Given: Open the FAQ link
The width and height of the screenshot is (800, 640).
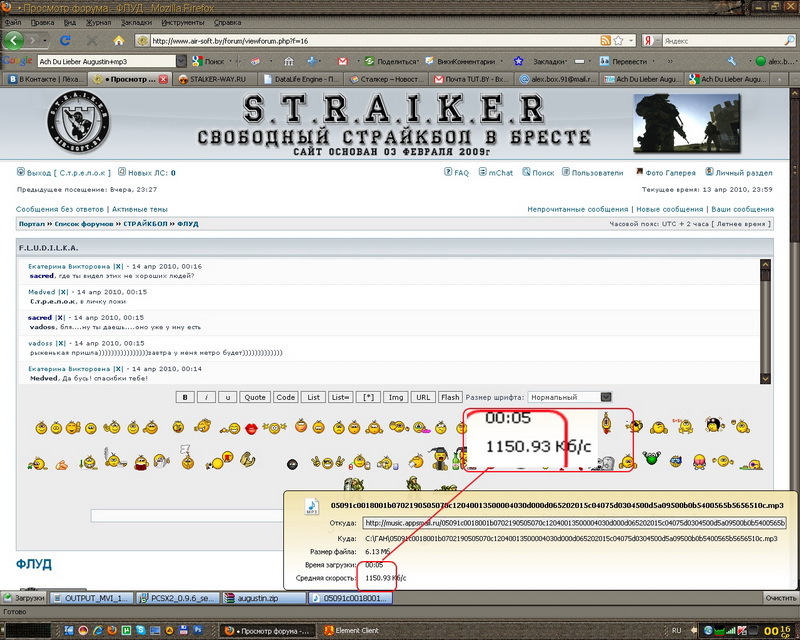Looking at the screenshot, I should pos(457,173).
